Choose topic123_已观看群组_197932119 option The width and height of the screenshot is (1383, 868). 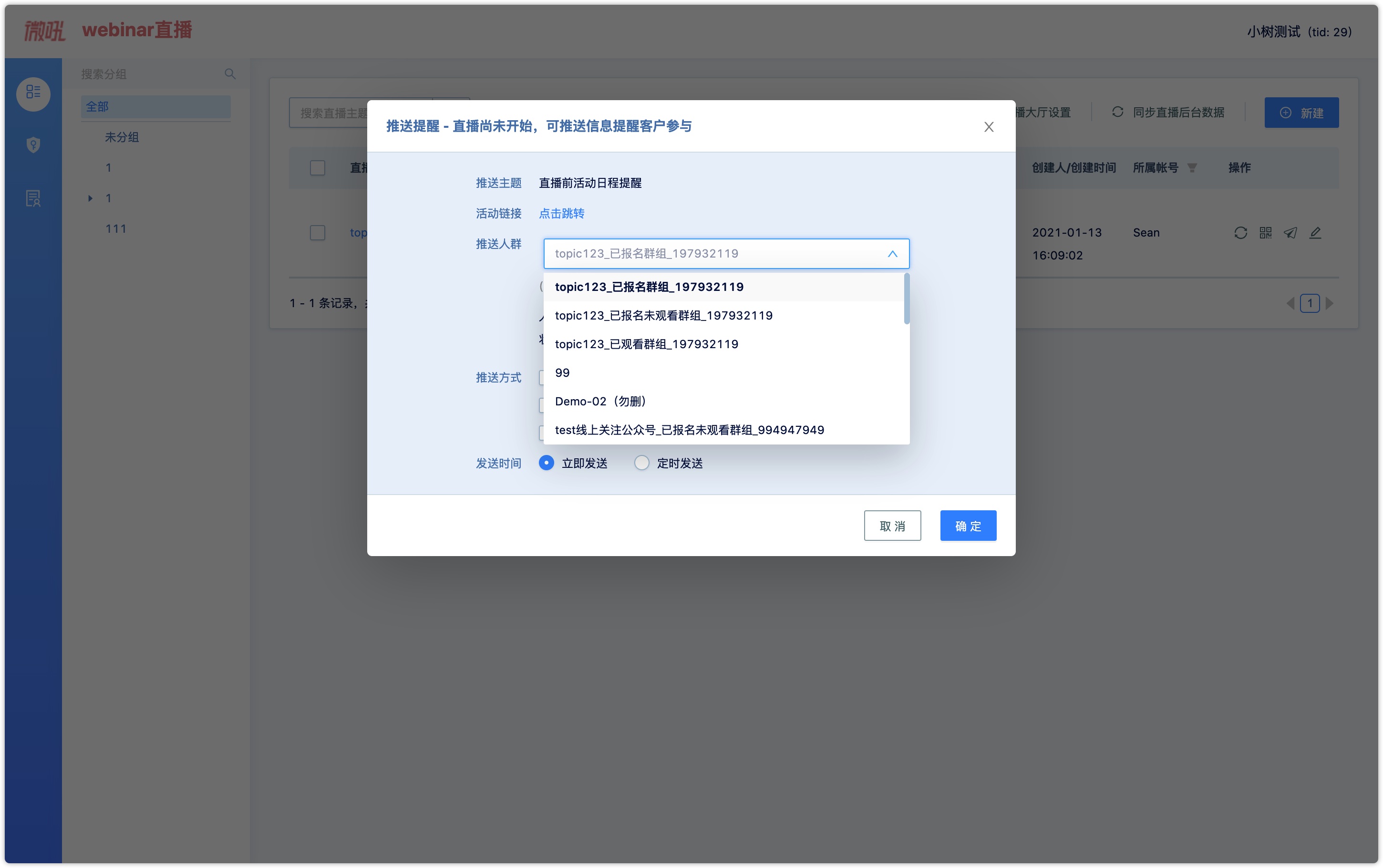tap(723, 344)
